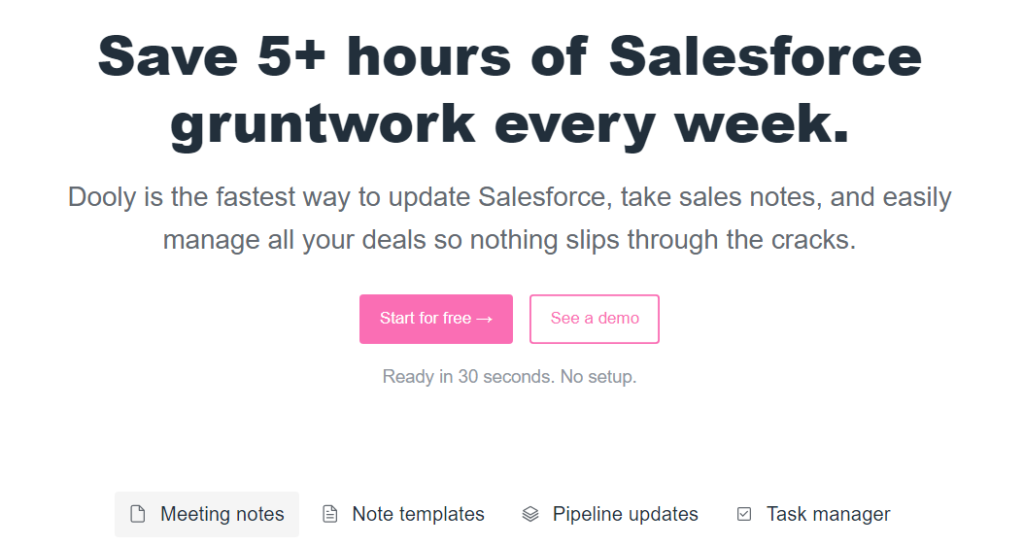Click the stacked layers icon beside Pipeline updates

tap(530, 514)
